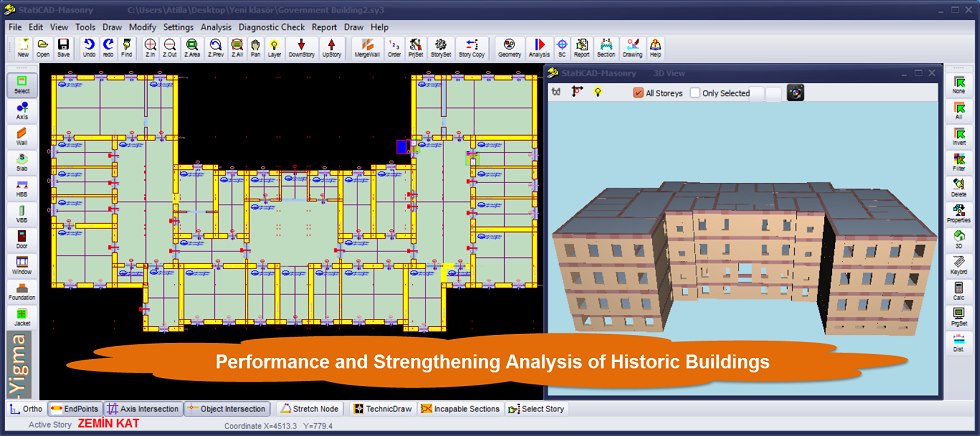
Task: Enable the Only Selected checkbox
Action: 696,93
